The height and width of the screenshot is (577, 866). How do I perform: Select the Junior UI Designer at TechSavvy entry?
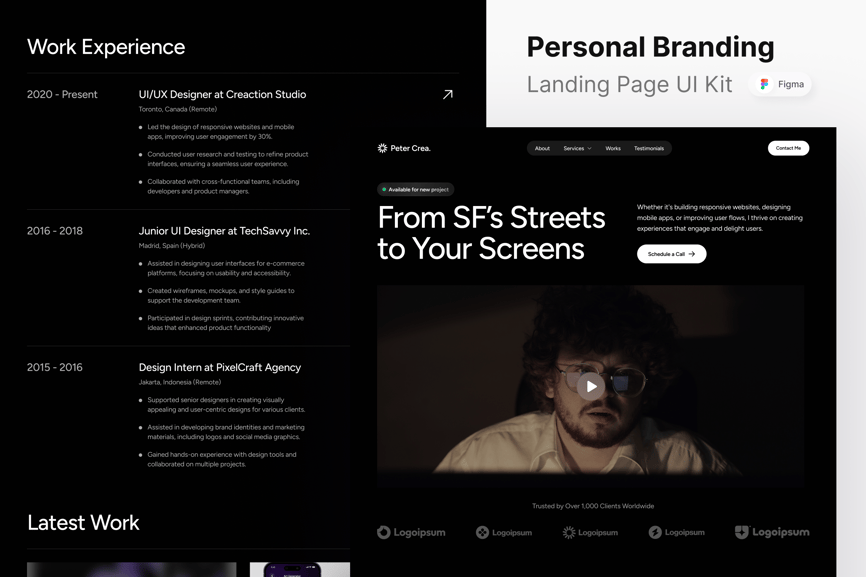(x=224, y=231)
